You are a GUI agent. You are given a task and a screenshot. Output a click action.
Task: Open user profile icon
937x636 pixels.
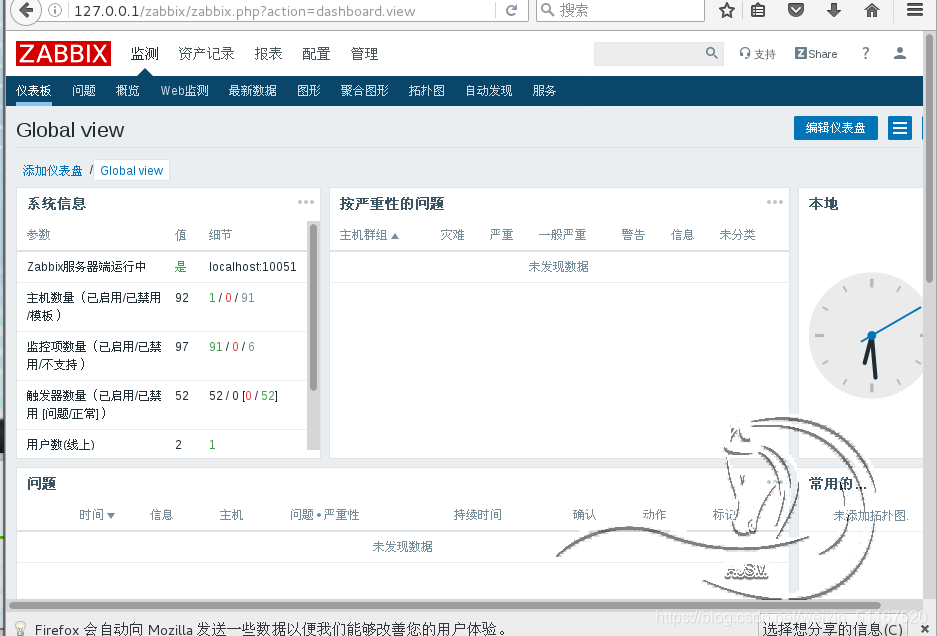tap(899, 53)
